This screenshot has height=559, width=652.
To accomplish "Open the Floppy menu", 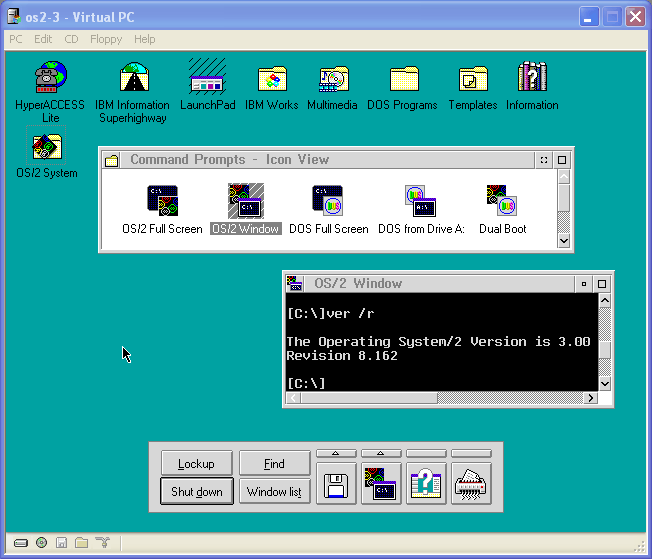I will tap(106, 39).
